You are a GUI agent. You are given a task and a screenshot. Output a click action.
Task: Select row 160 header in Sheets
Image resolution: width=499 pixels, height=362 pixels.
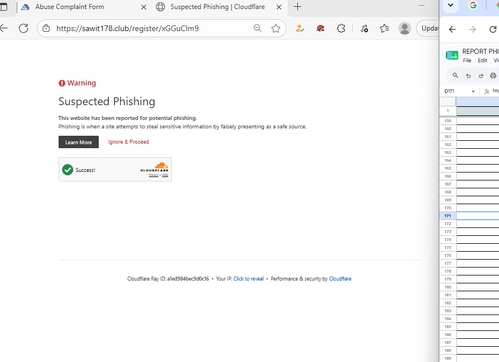448,129
